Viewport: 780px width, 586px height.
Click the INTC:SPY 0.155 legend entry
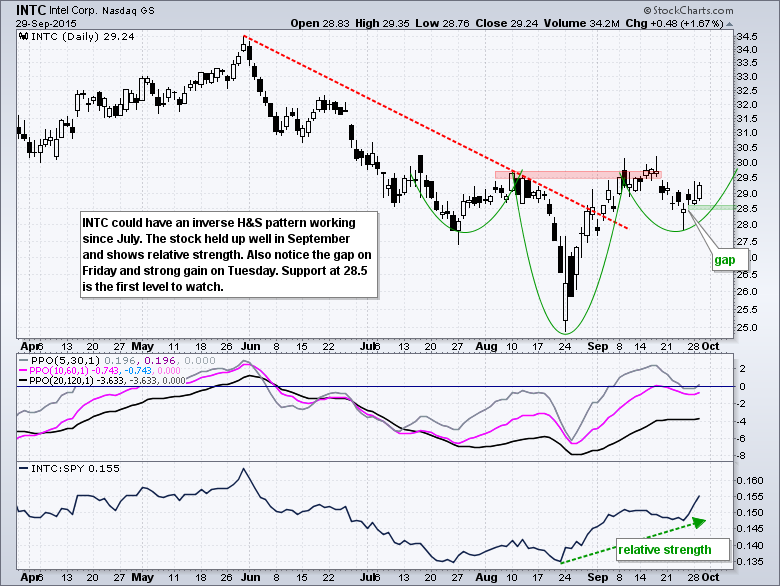[x=69, y=469]
